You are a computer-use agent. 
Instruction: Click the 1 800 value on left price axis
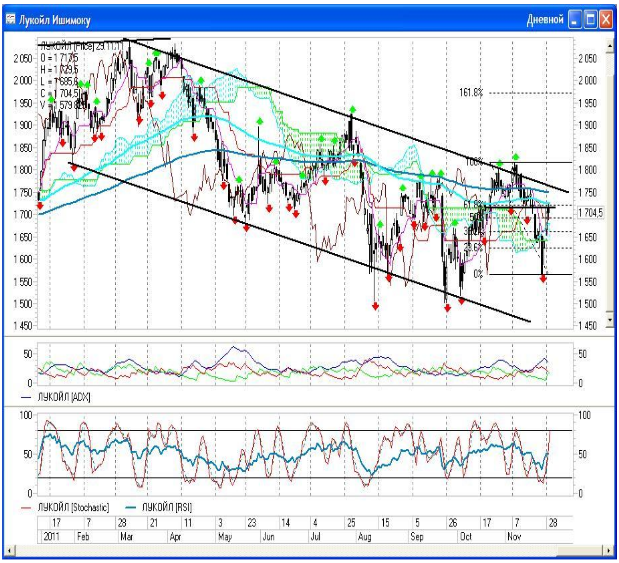pos(23,170)
